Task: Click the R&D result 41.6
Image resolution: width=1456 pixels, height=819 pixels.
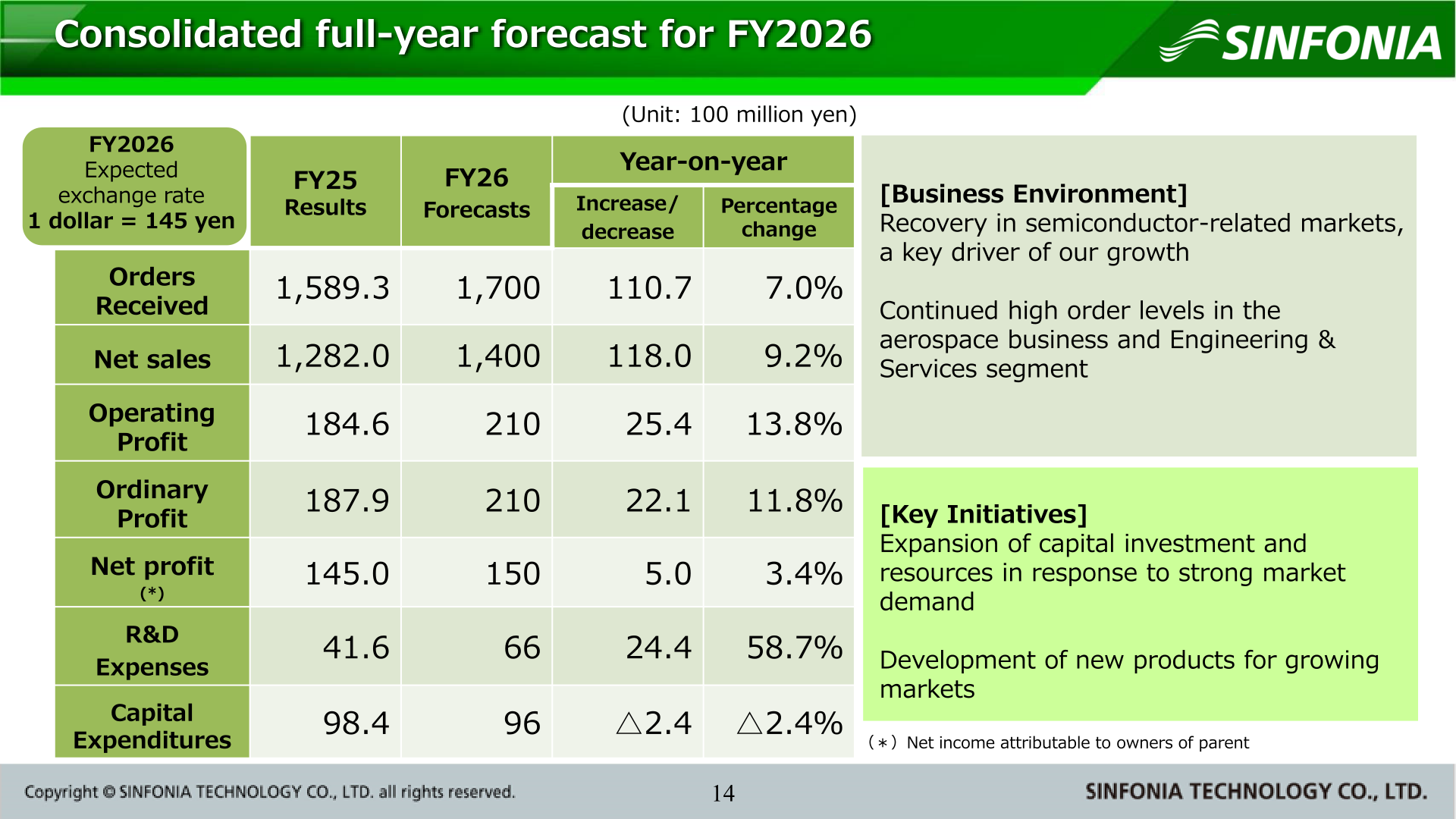Action: pyautogui.click(x=356, y=648)
